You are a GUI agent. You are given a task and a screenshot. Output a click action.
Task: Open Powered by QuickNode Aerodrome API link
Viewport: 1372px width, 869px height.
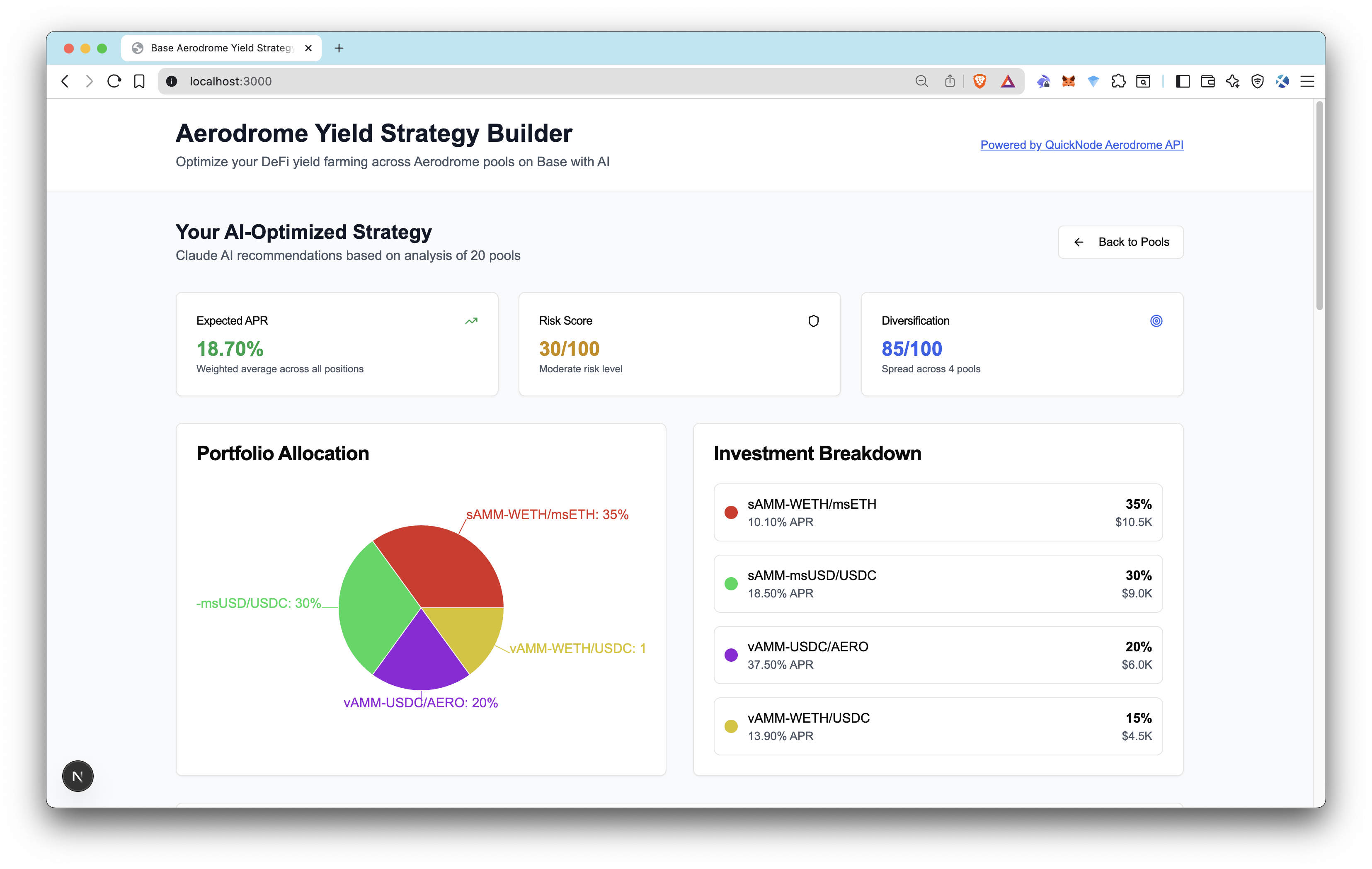tap(1081, 145)
